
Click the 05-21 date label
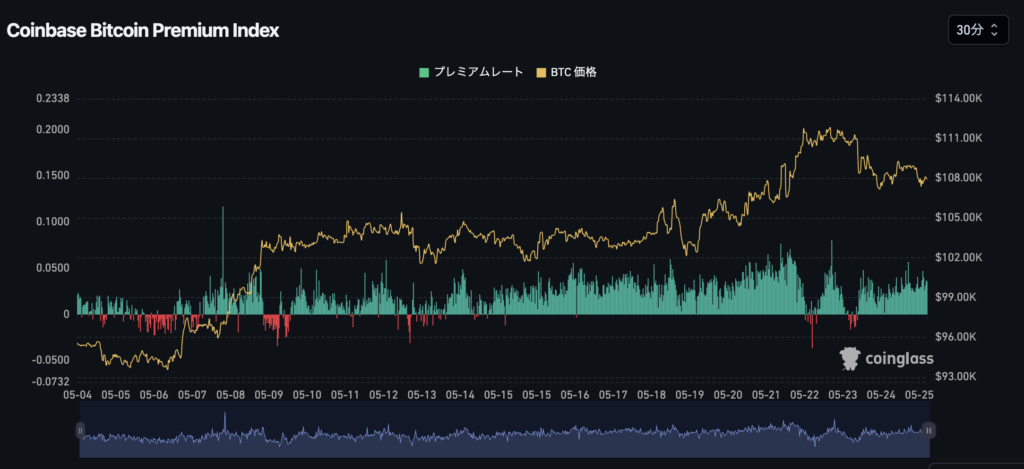point(766,395)
